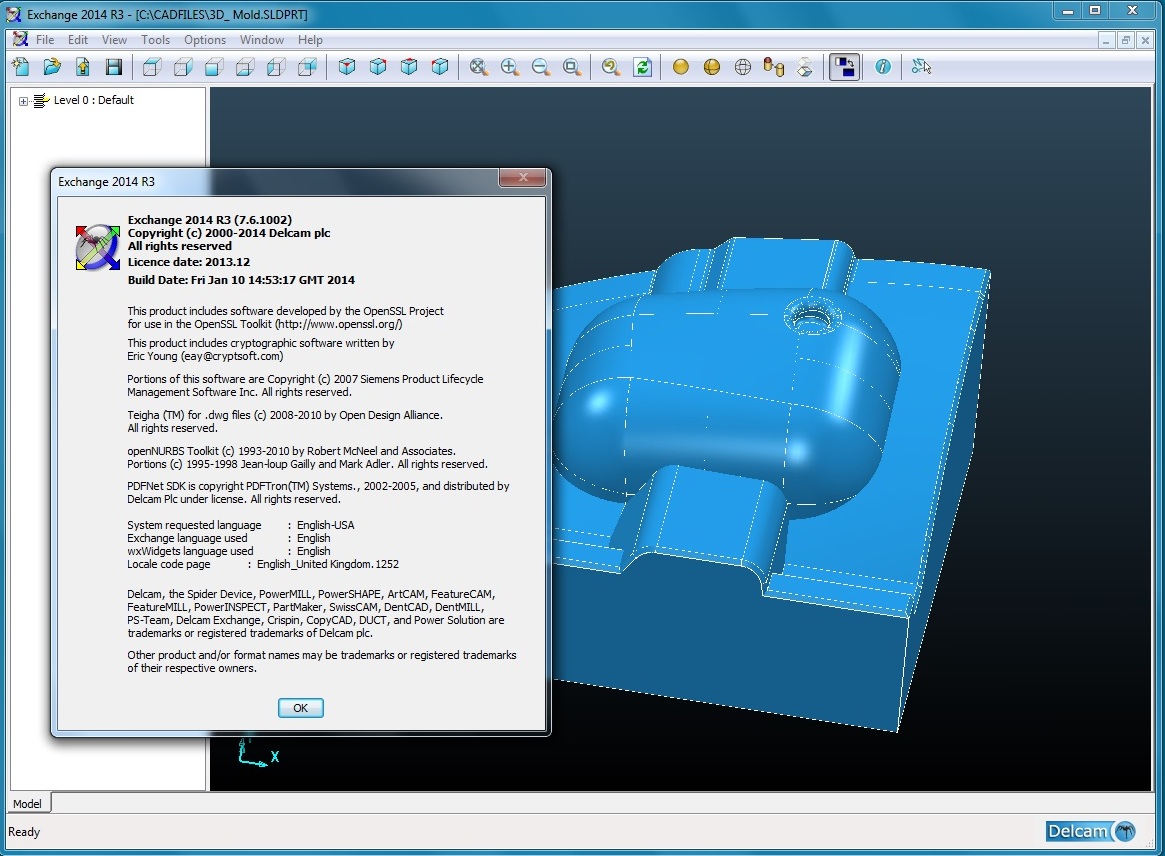Screen dimensions: 1165x856
Task: Click the 'Build Date: Fri Jan 10' line
Action: (241, 280)
